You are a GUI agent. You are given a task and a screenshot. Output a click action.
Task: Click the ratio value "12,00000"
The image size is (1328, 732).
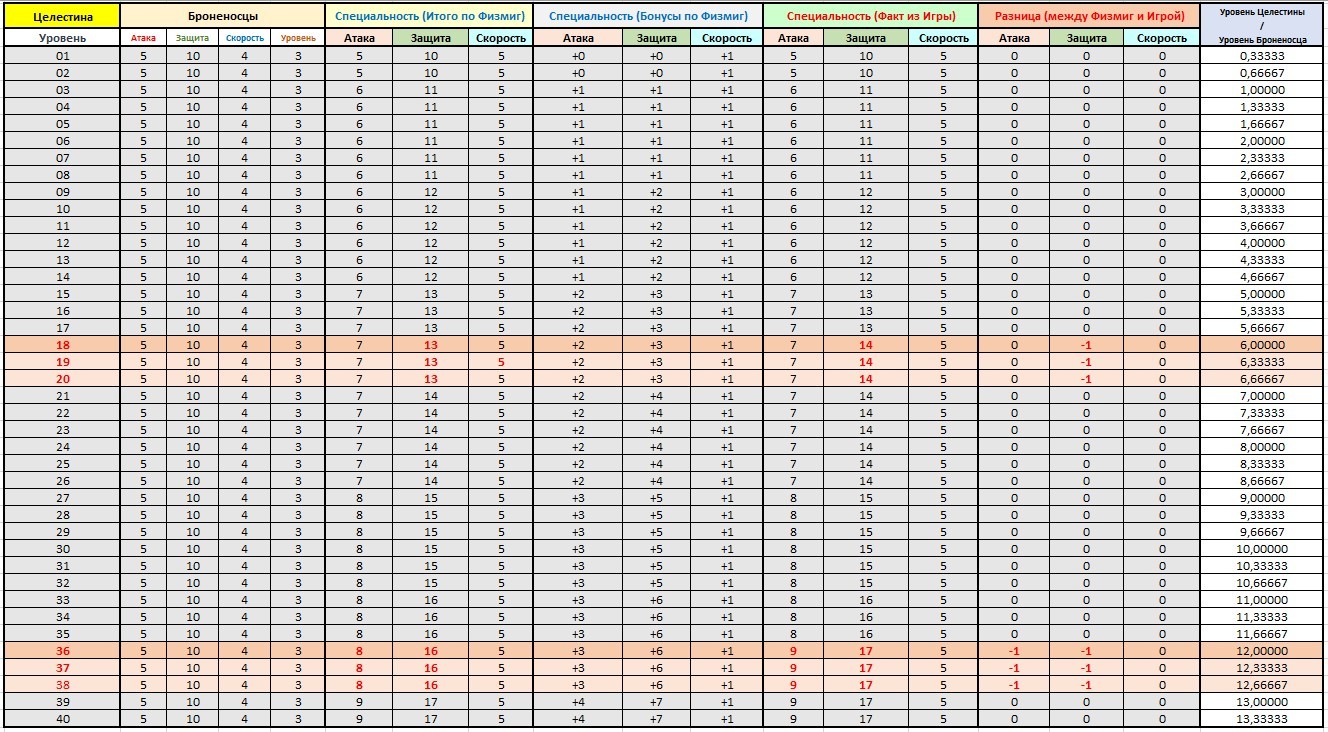(1262, 651)
